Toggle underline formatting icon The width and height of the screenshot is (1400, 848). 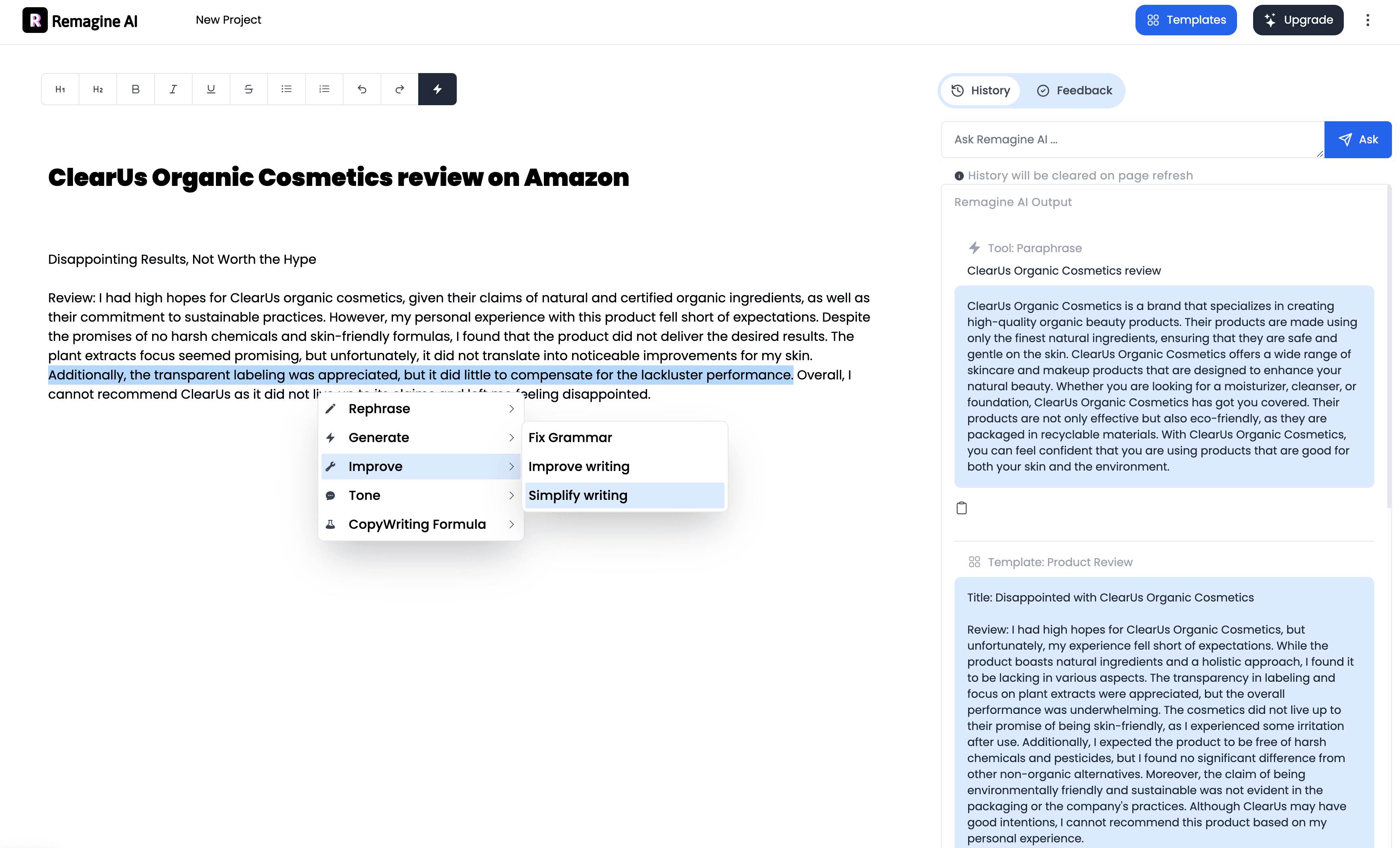click(x=211, y=89)
